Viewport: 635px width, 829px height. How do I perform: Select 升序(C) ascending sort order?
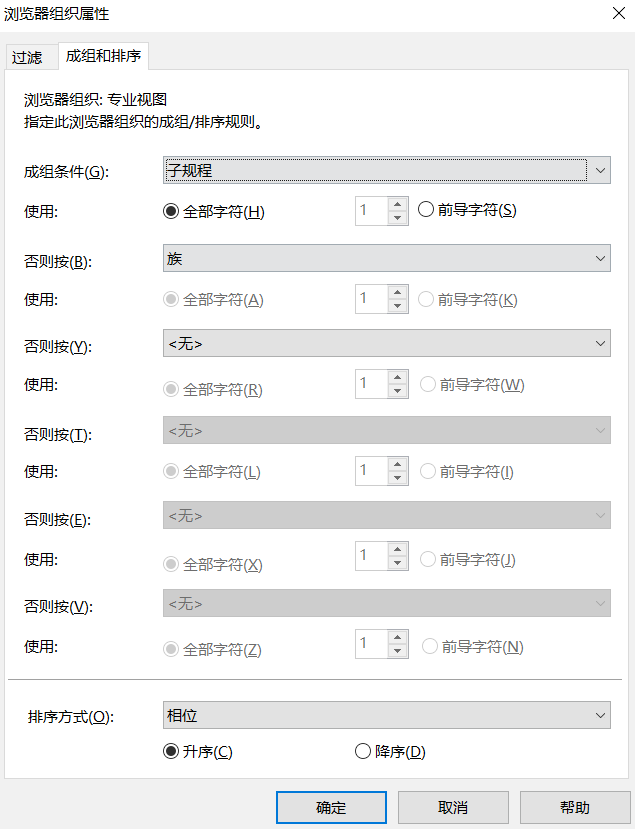click(x=170, y=752)
